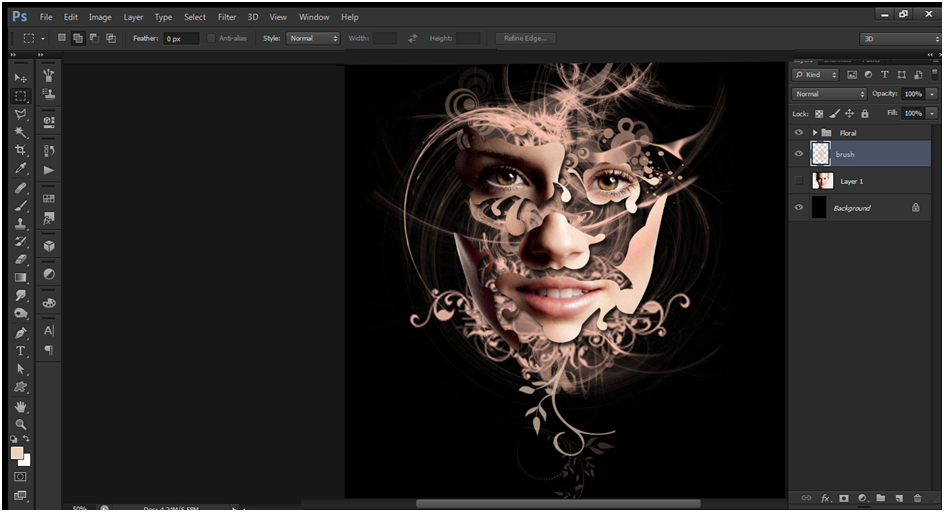Hide the Floral group
Image resolution: width=944 pixels, height=512 pixels.
coord(799,133)
